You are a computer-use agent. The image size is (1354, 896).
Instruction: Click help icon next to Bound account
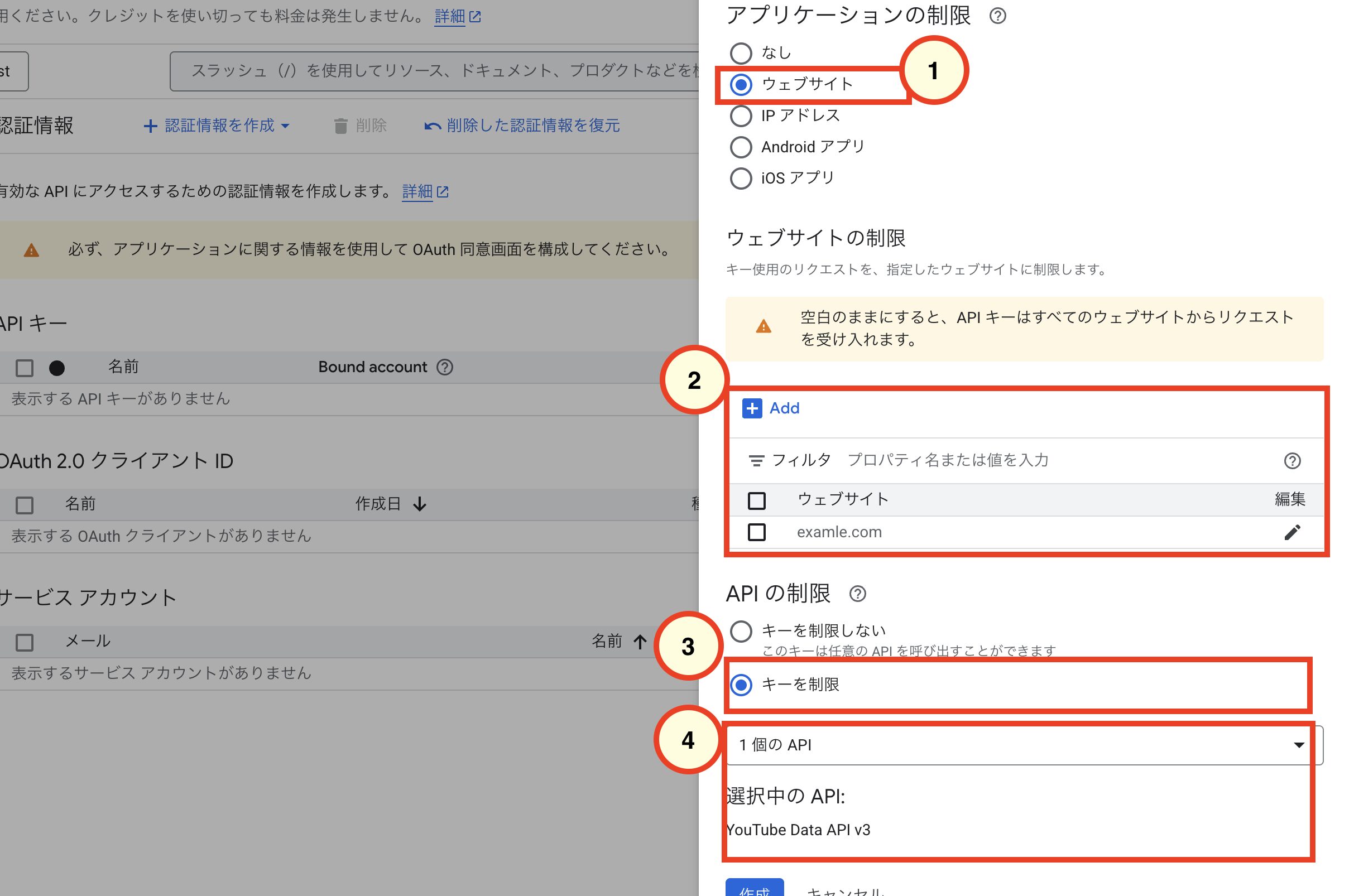445,367
